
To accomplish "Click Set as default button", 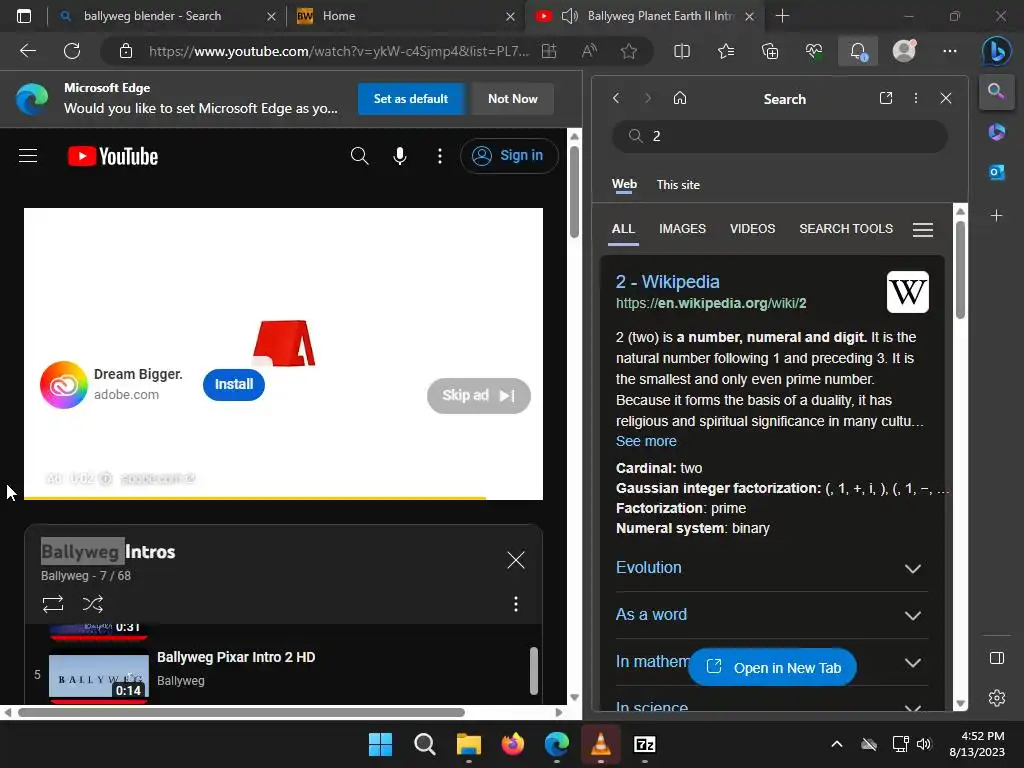I will click(411, 99).
